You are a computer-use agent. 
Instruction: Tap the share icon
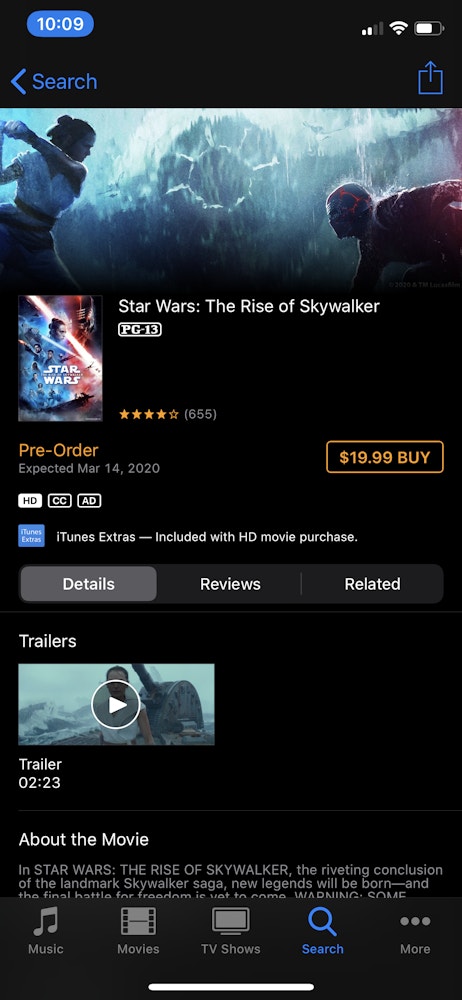430,78
